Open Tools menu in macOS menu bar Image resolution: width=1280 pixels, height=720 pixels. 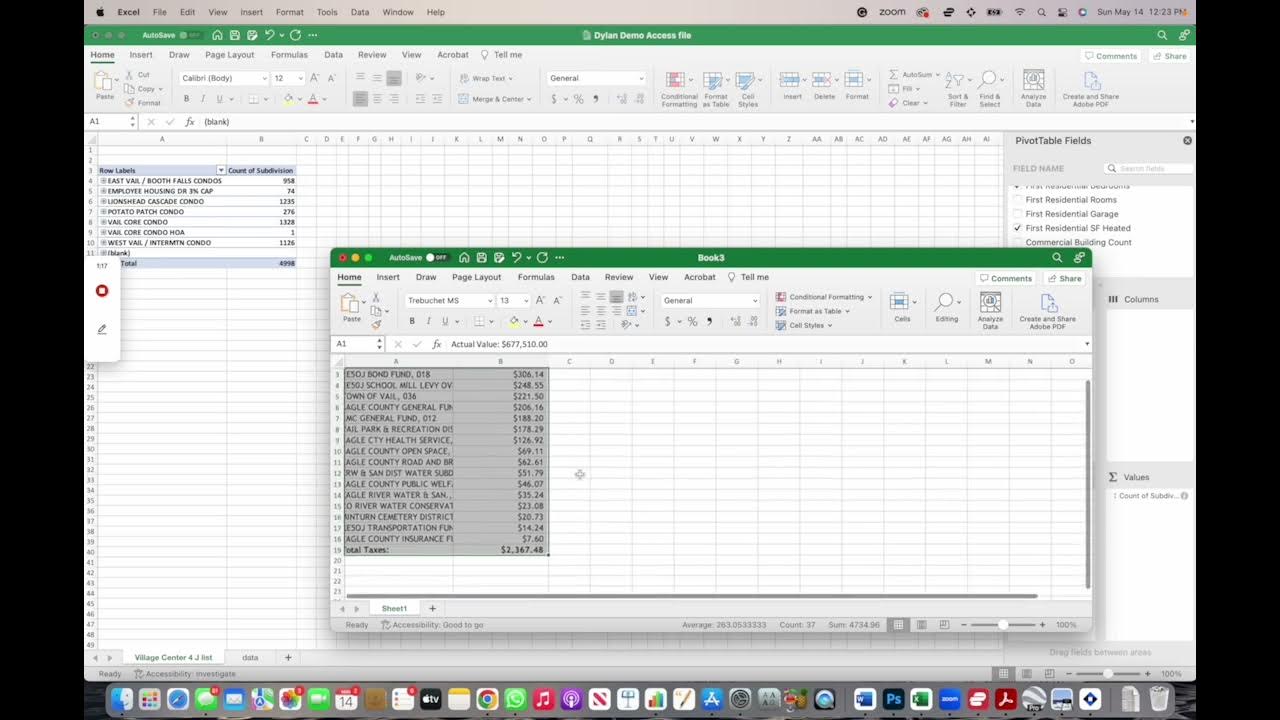point(327,12)
